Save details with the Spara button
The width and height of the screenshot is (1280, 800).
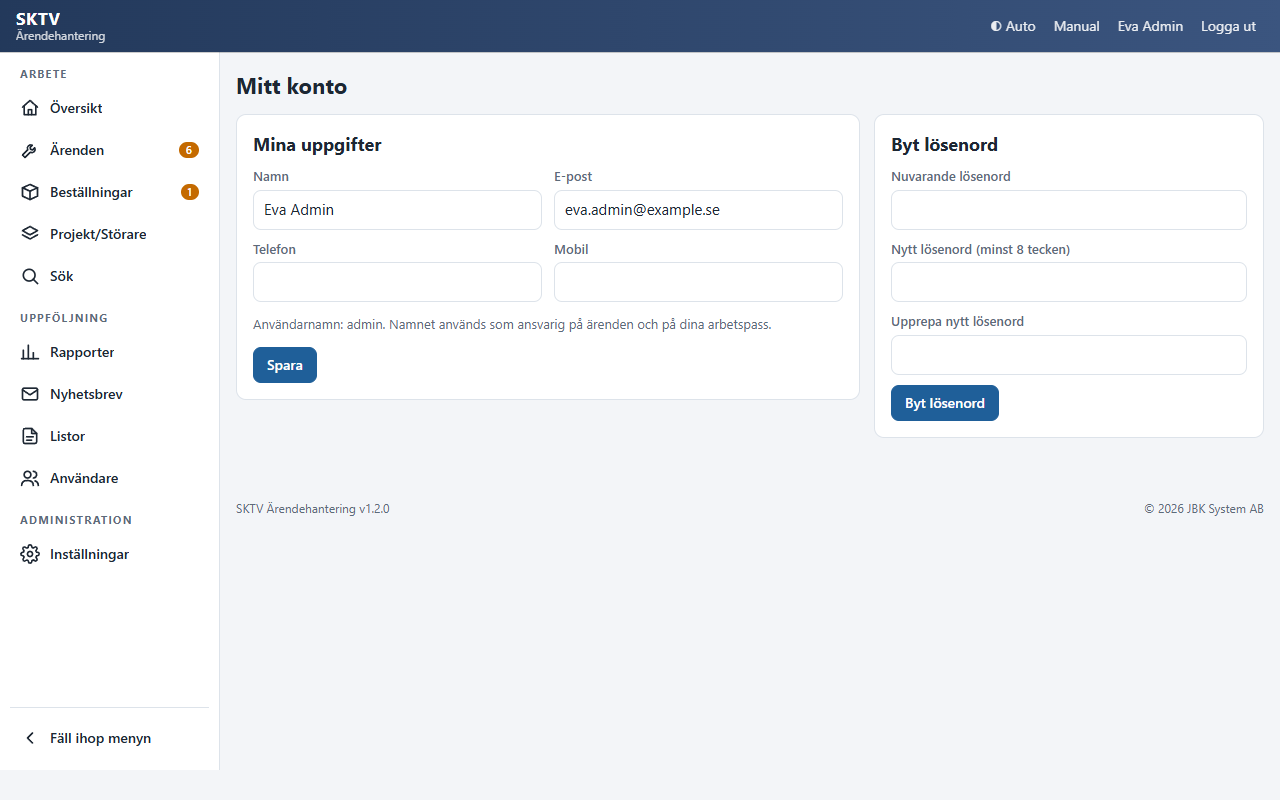285,365
